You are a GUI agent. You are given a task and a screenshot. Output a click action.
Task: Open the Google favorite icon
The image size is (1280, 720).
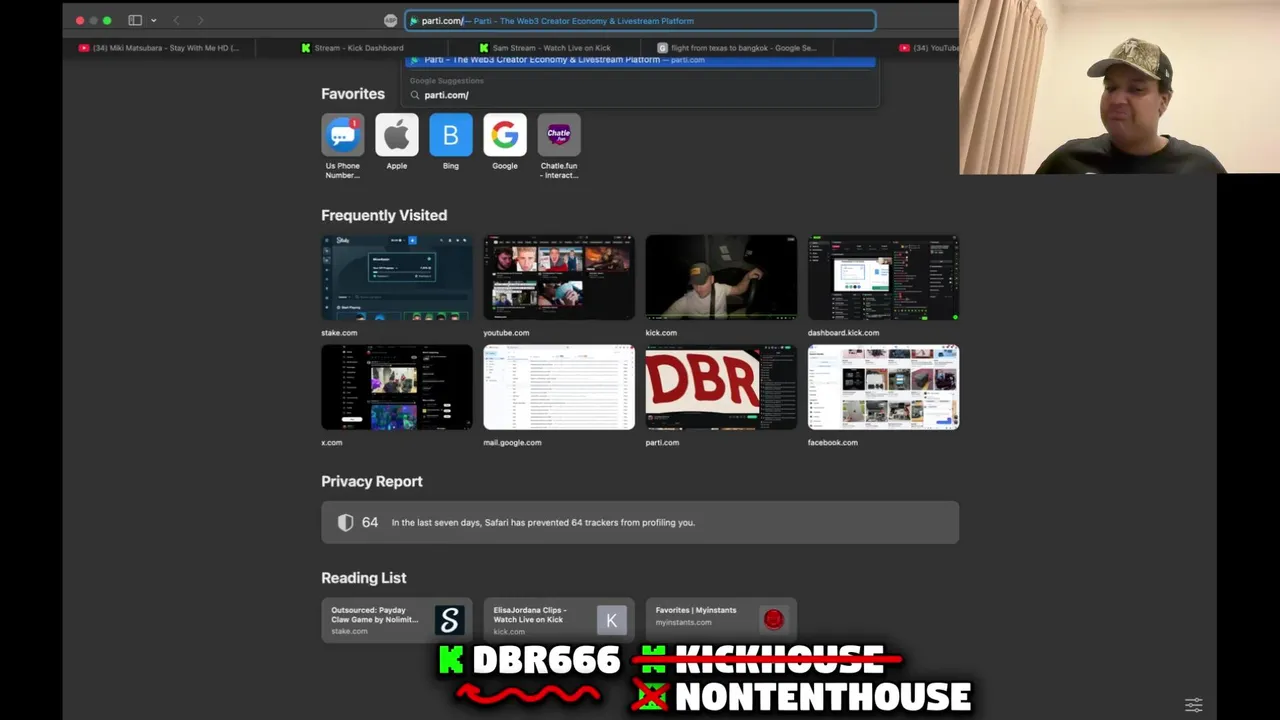point(504,135)
